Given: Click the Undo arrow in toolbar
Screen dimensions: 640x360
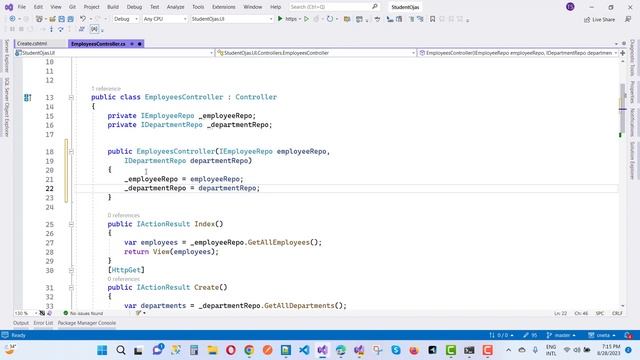Looking at the screenshot, I should (83, 19).
